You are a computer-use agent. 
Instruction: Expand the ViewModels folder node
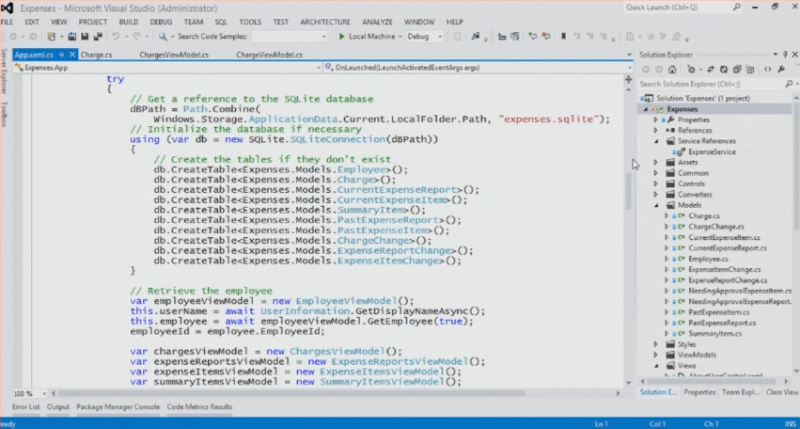[656, 355]
